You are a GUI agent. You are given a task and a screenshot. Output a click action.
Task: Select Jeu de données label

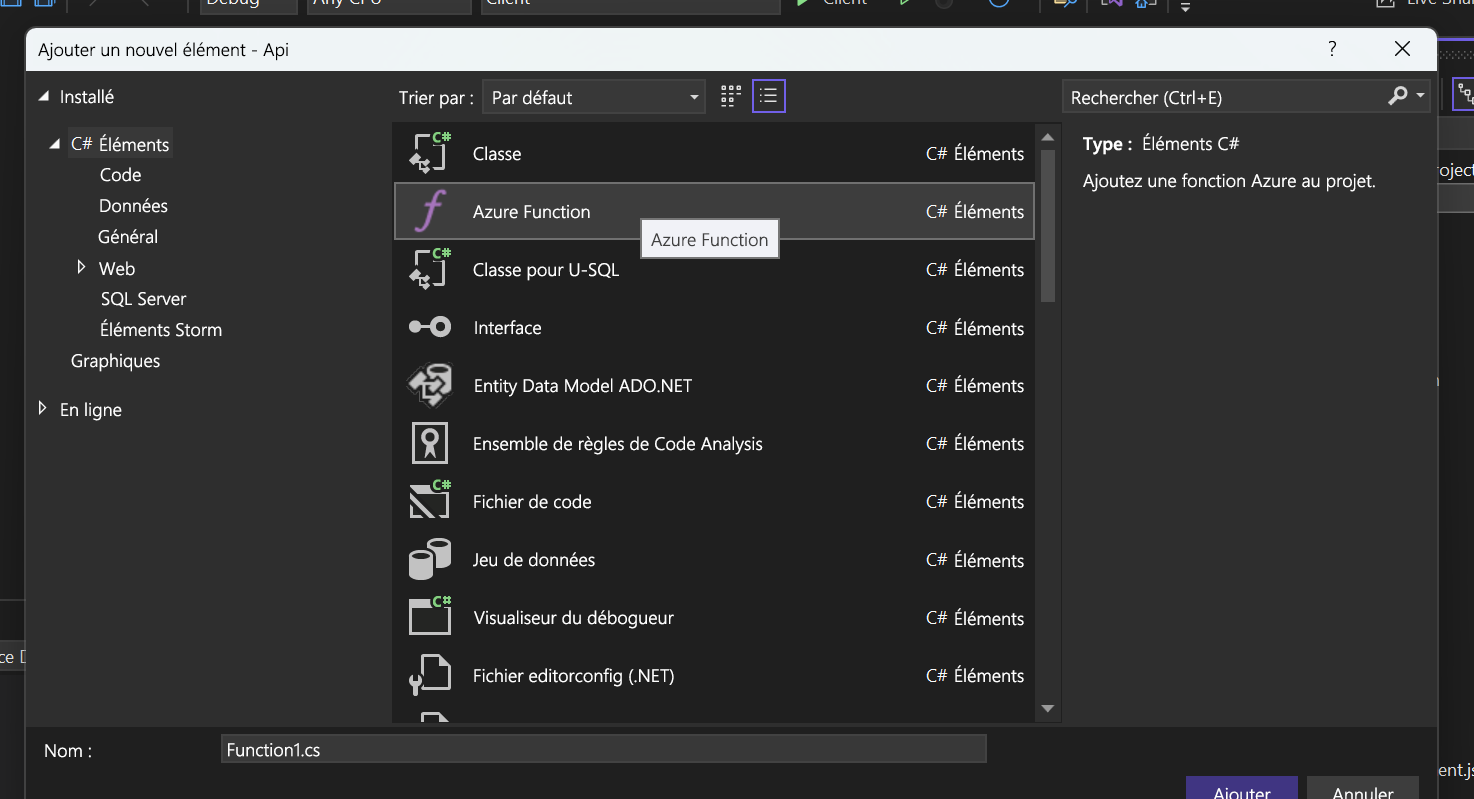(534, 560)
